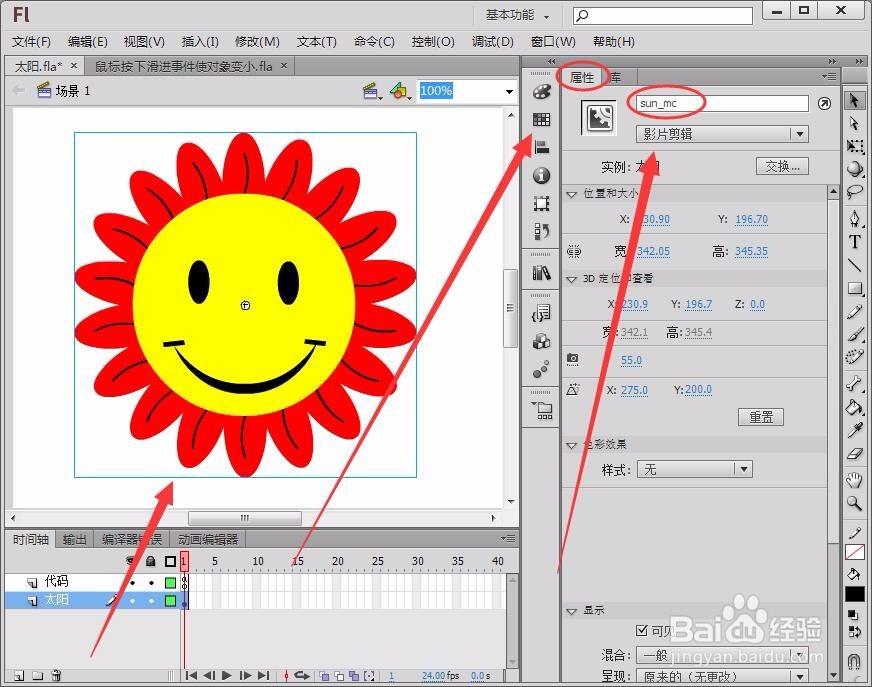872x687 pixels.
Task: Select the Pencil tool
Action: pos(855,312)
